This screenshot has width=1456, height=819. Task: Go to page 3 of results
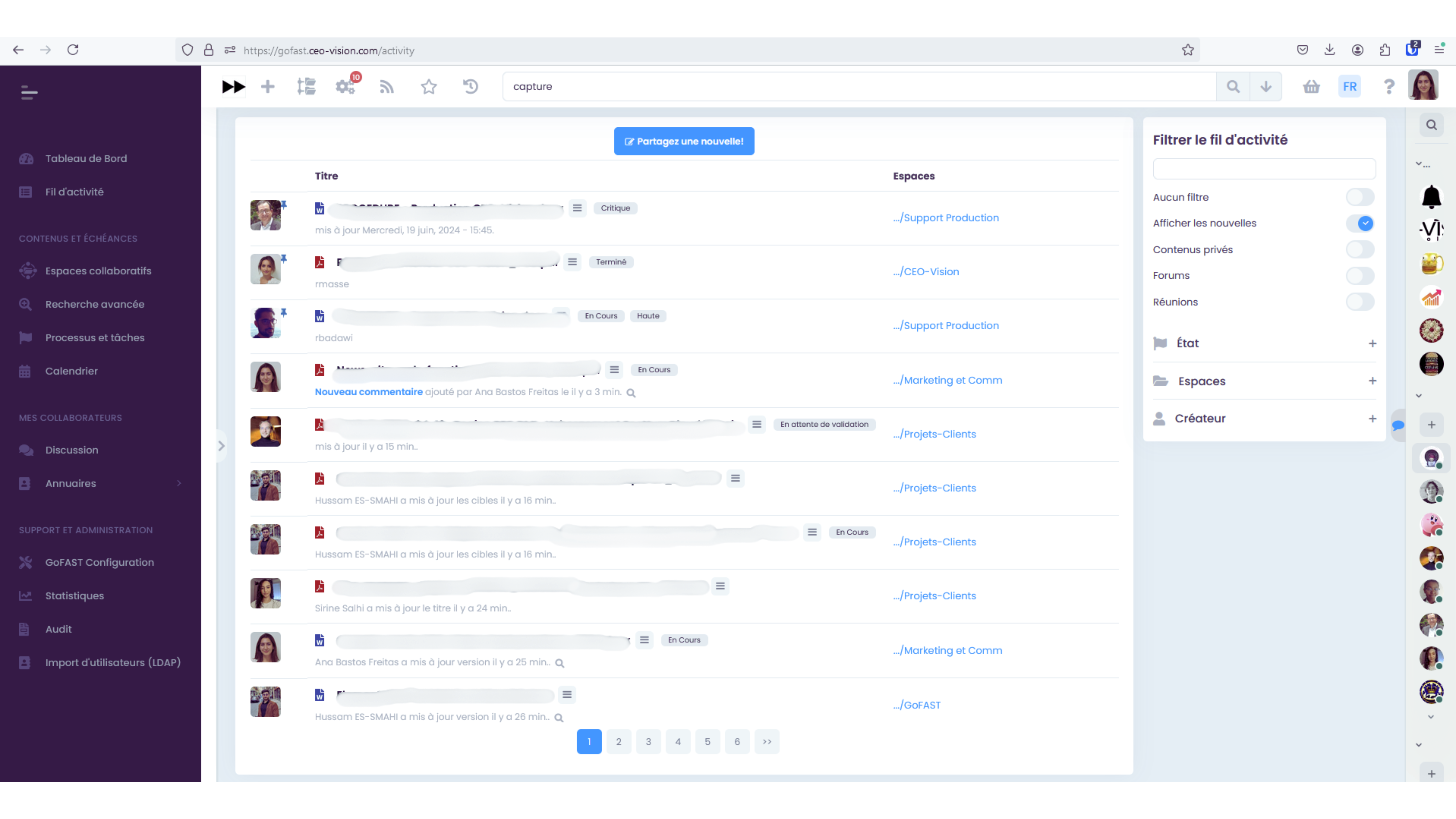tap(648, 742)
